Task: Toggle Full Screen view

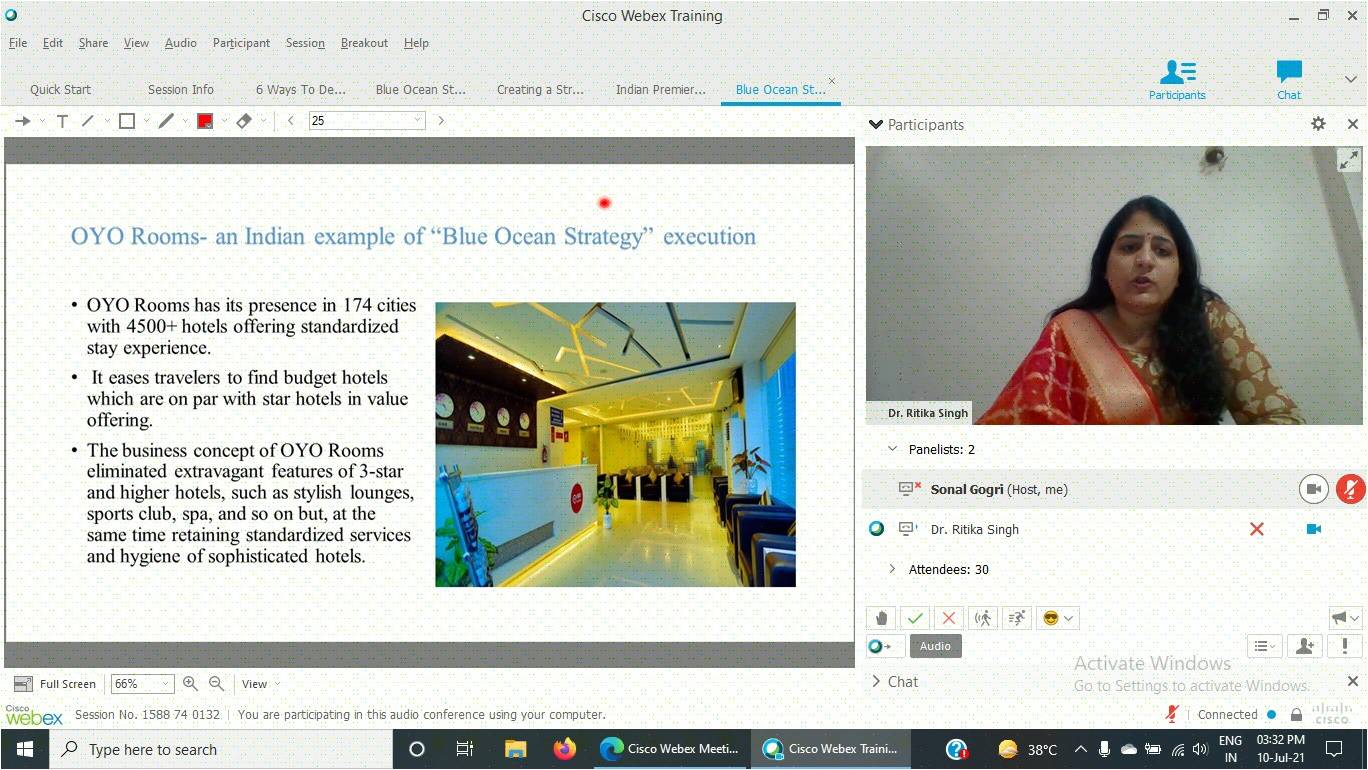Action: (55, 684)
